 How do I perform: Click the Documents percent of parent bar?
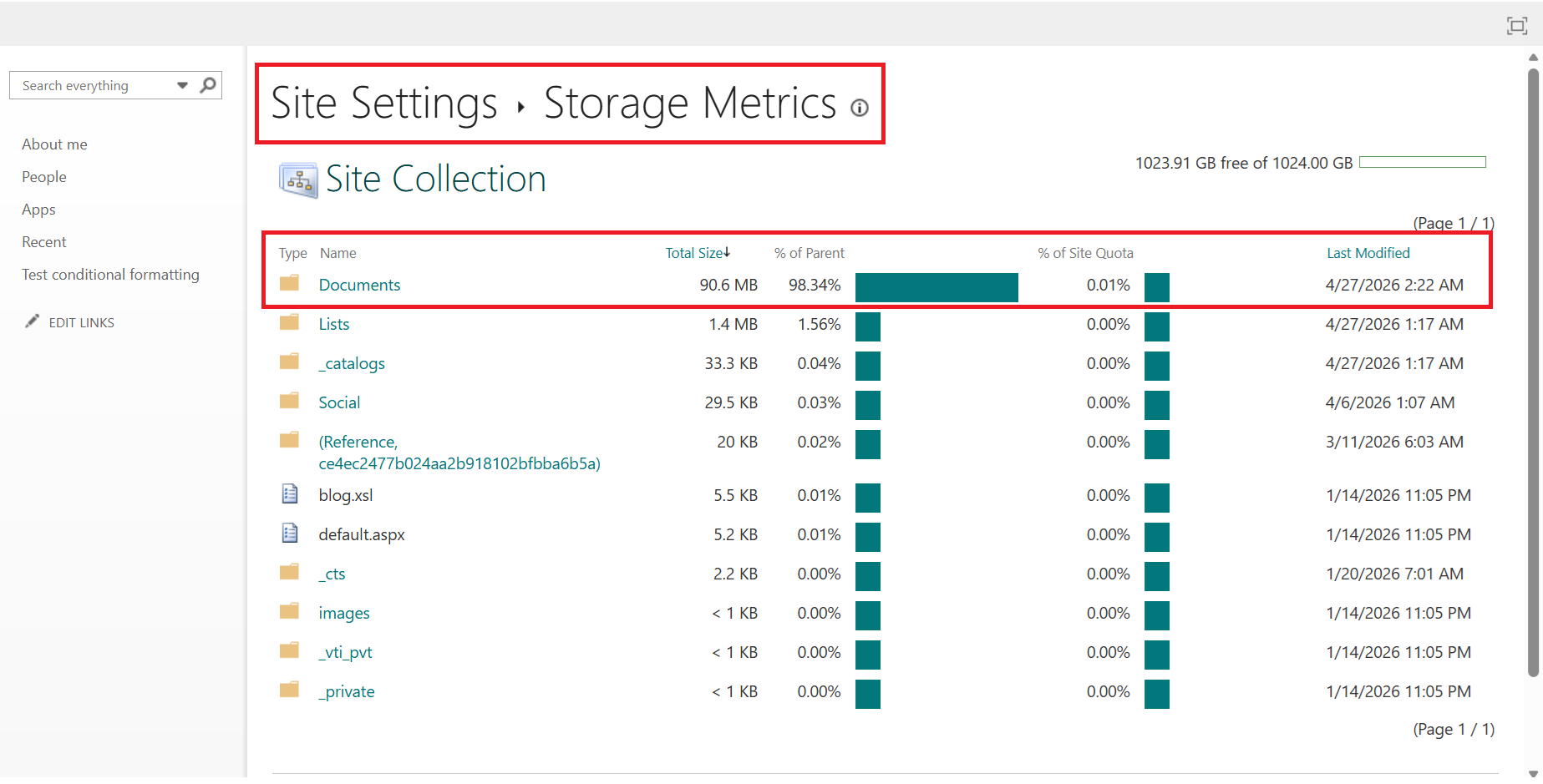point(936,287)
